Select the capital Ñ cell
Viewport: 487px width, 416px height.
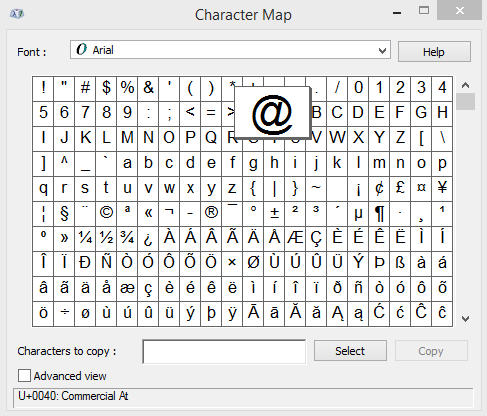coord(106,263)
